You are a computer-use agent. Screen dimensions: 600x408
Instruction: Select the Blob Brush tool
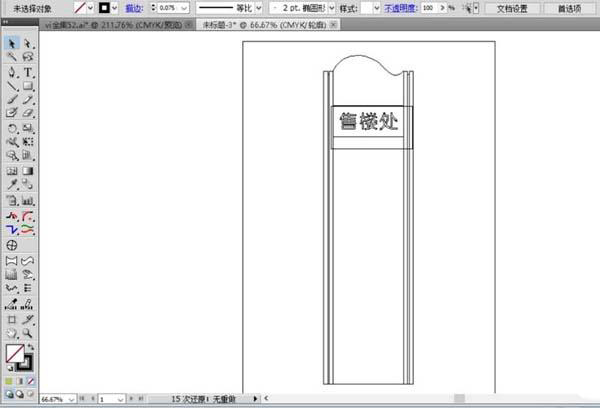tap(11, 113)
